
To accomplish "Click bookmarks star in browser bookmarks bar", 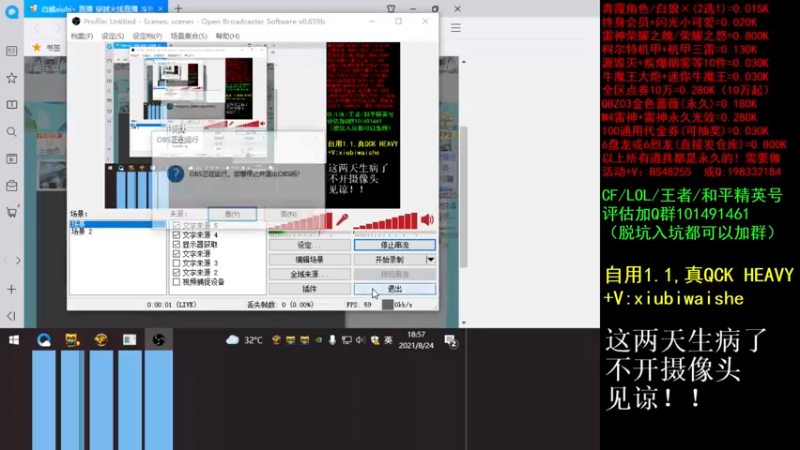I will click(36, 47).
